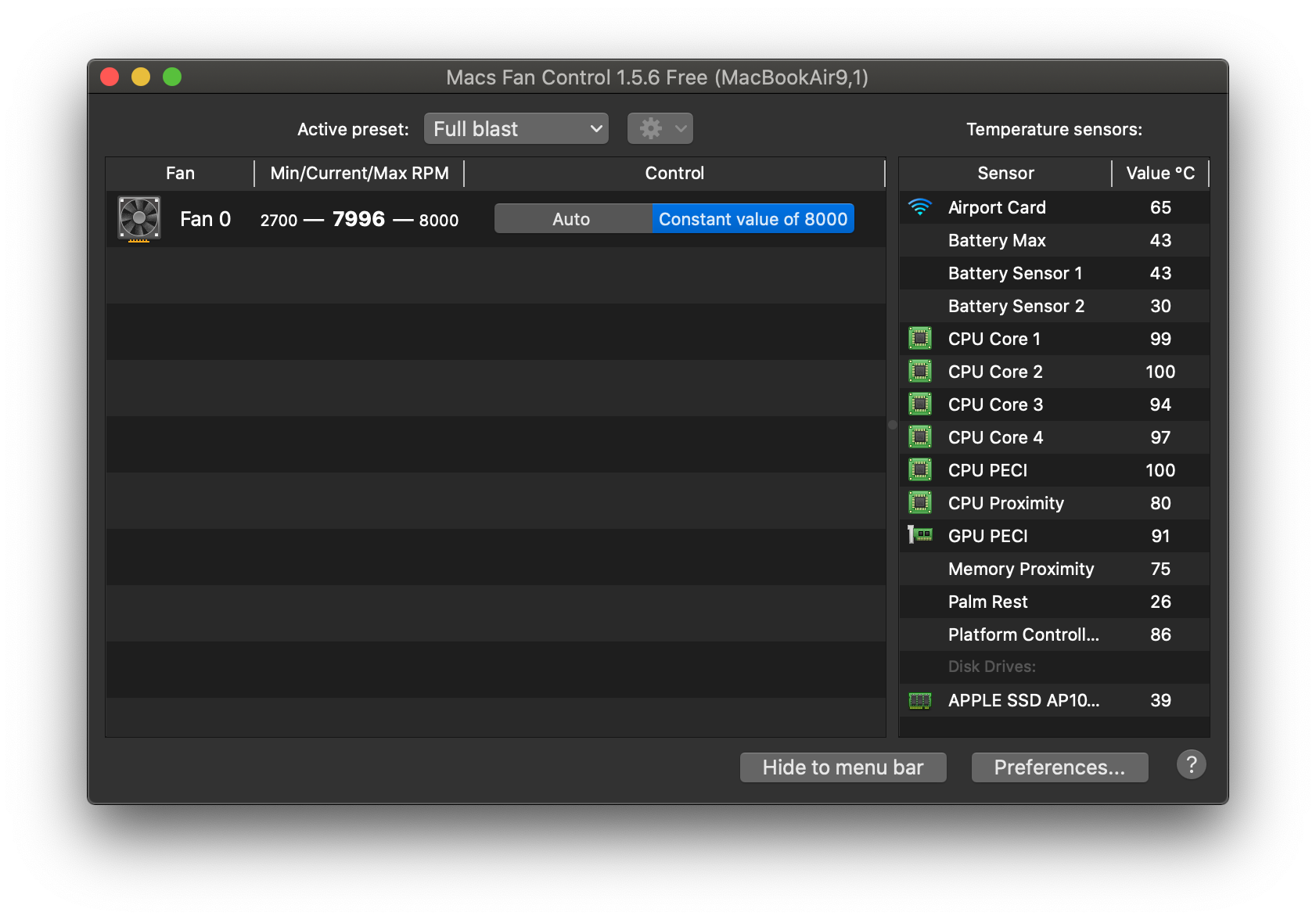Select the APPLE SSD AP10... label

tap(1024, 700)
